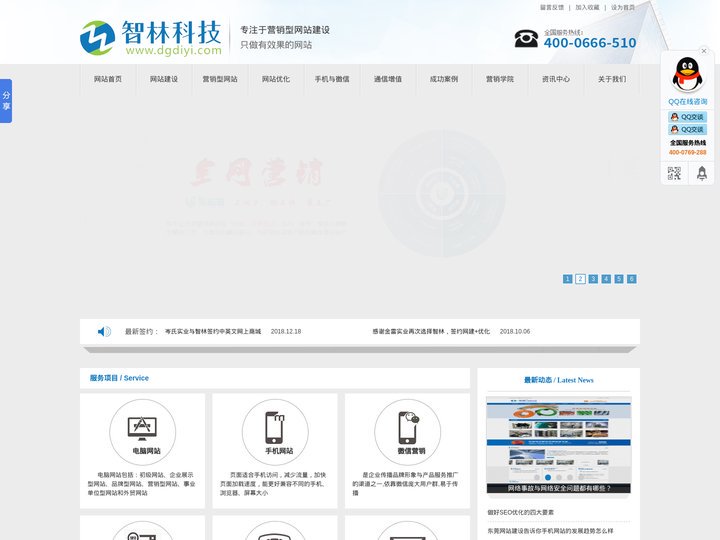Open 通信增值 navigation item
720x540 pixels.
388,79
